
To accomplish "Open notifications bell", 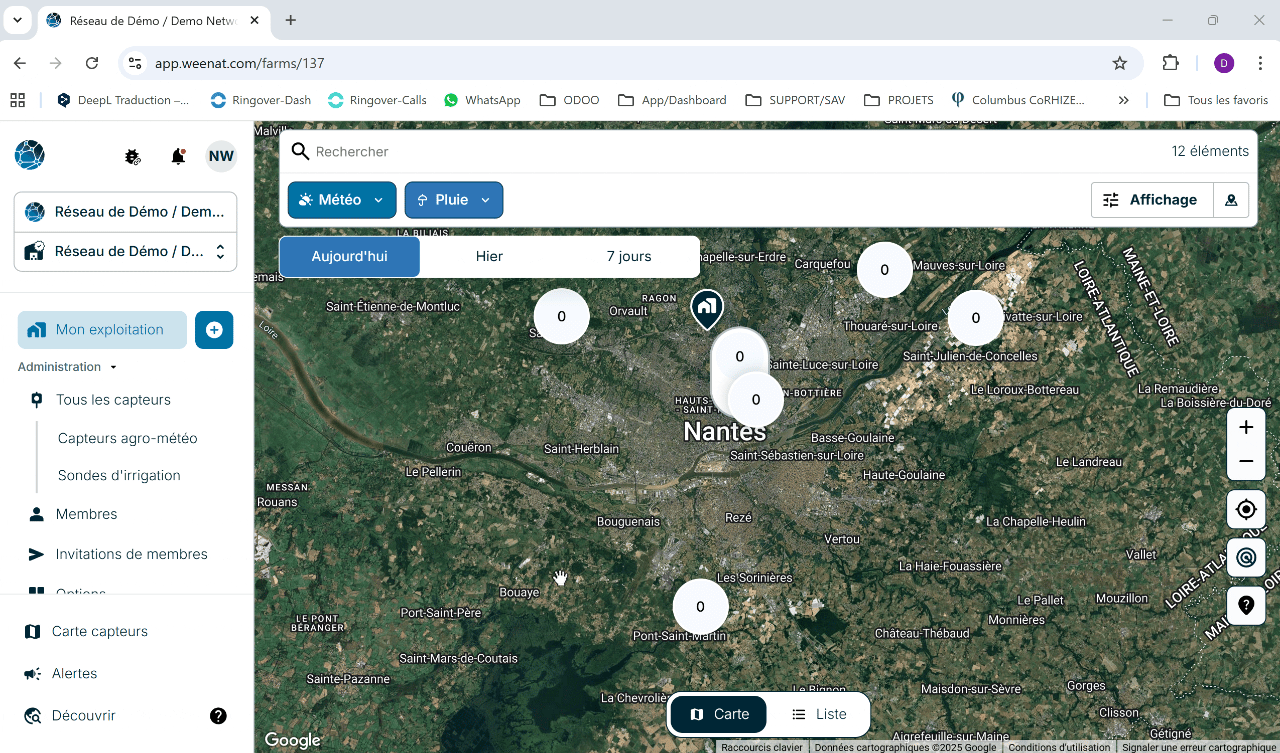I will (178, 156).
